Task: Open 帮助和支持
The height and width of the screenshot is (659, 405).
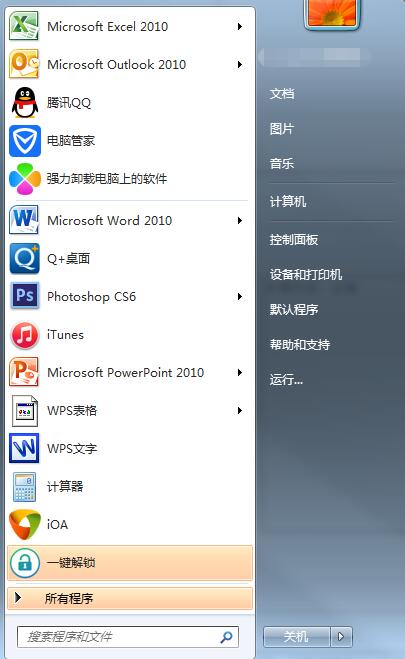Action: (300, 345)
